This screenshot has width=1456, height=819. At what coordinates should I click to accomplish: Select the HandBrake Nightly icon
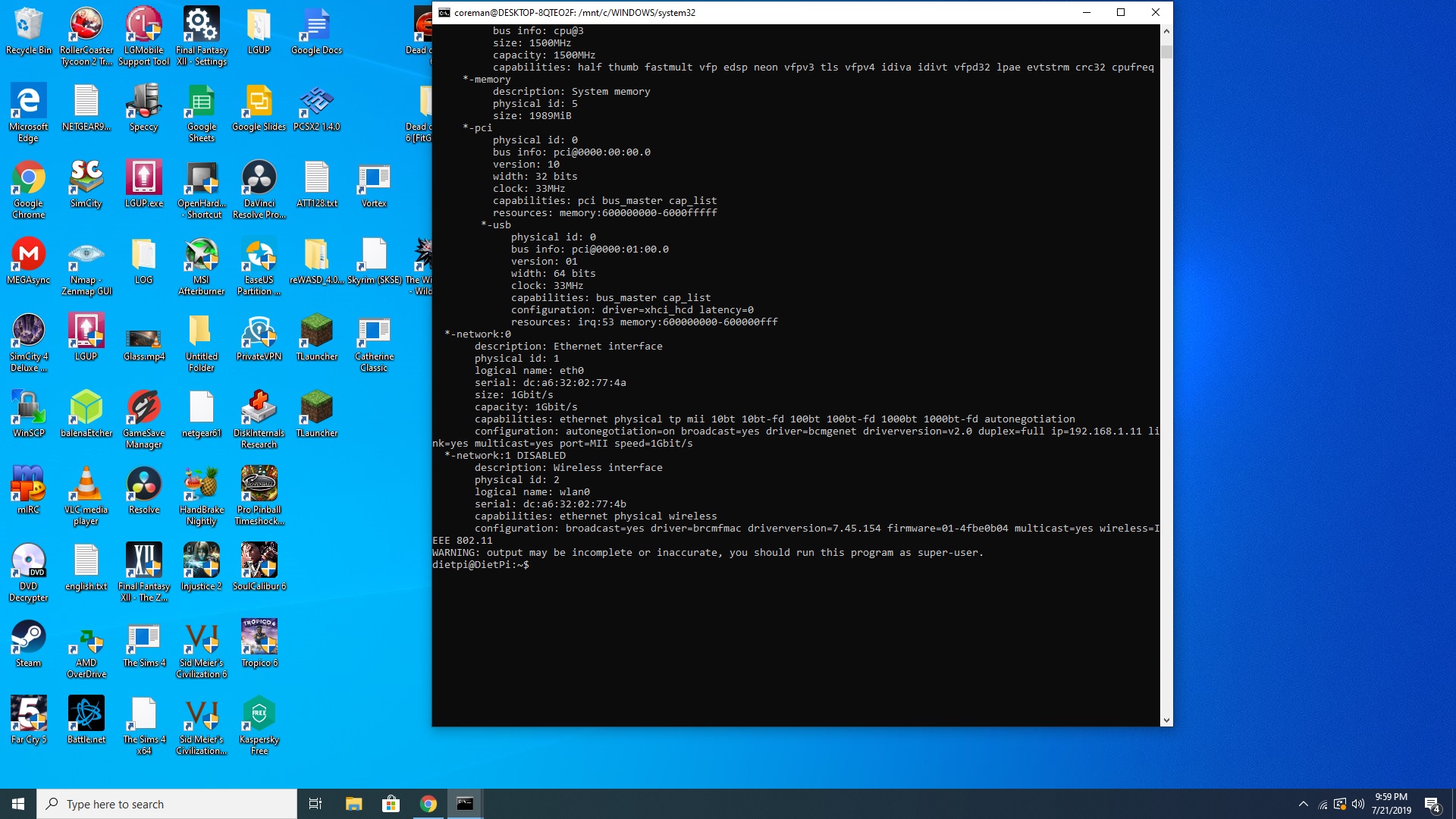pyautogui.click(x=201, y=485)
